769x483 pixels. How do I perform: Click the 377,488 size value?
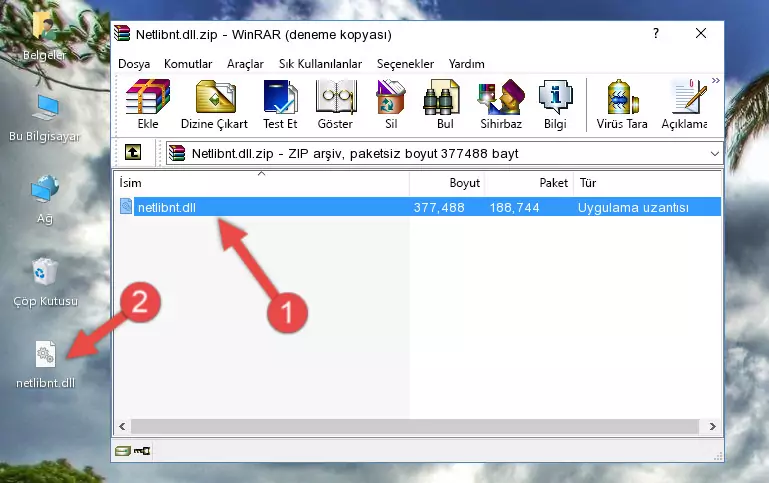click(x=439, y=207)
